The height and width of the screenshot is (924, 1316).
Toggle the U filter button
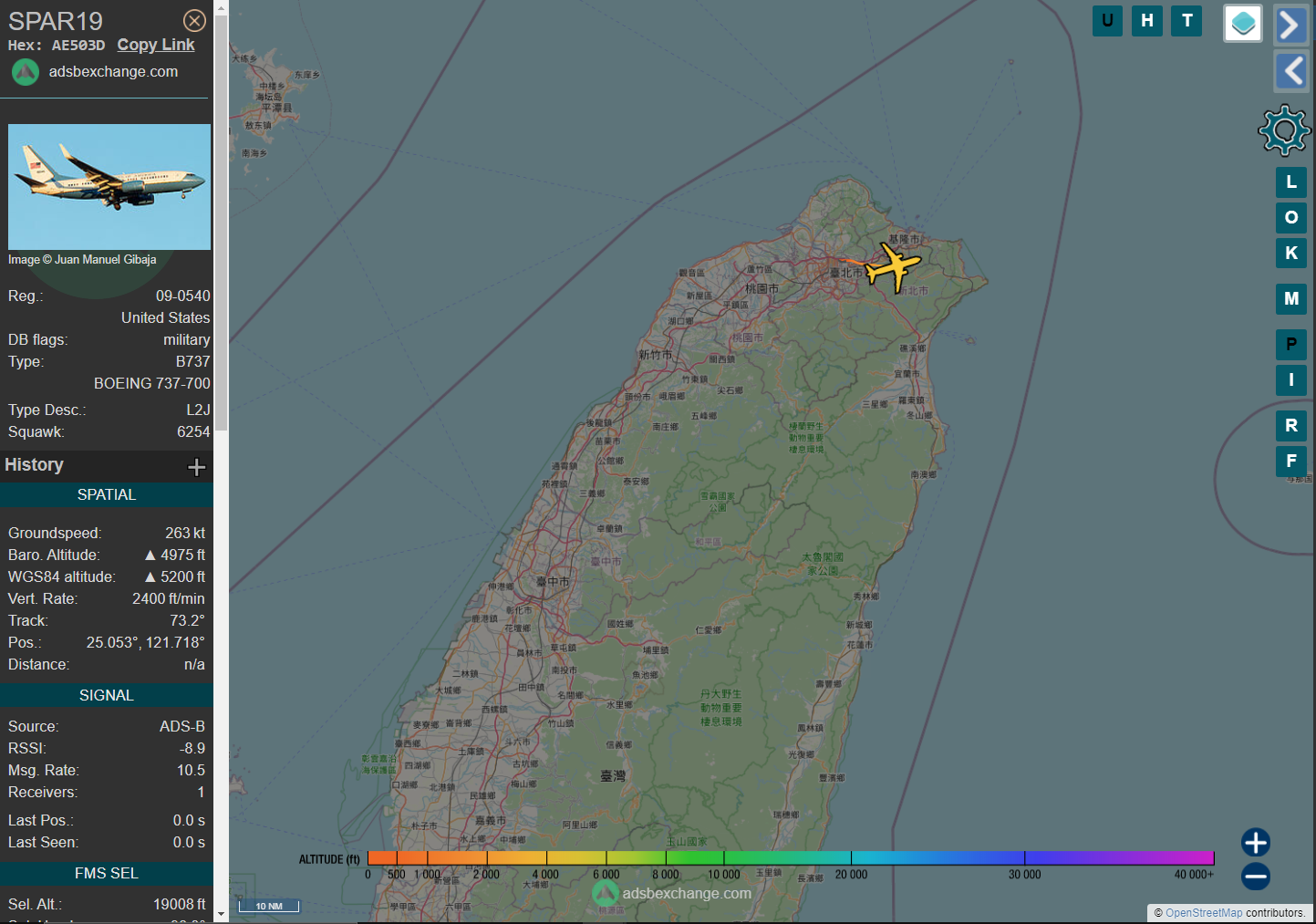1107,21
